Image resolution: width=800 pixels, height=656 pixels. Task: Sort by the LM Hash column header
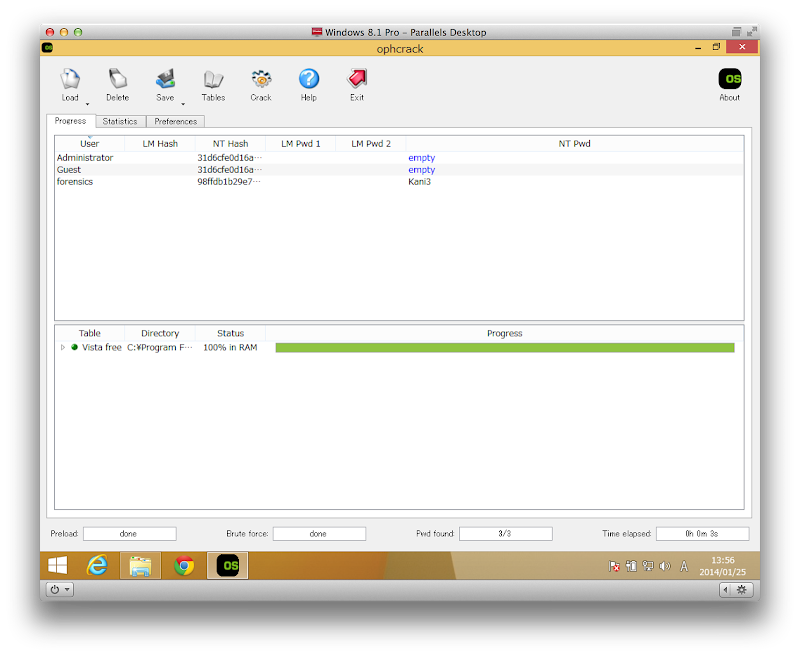point(160,144)
